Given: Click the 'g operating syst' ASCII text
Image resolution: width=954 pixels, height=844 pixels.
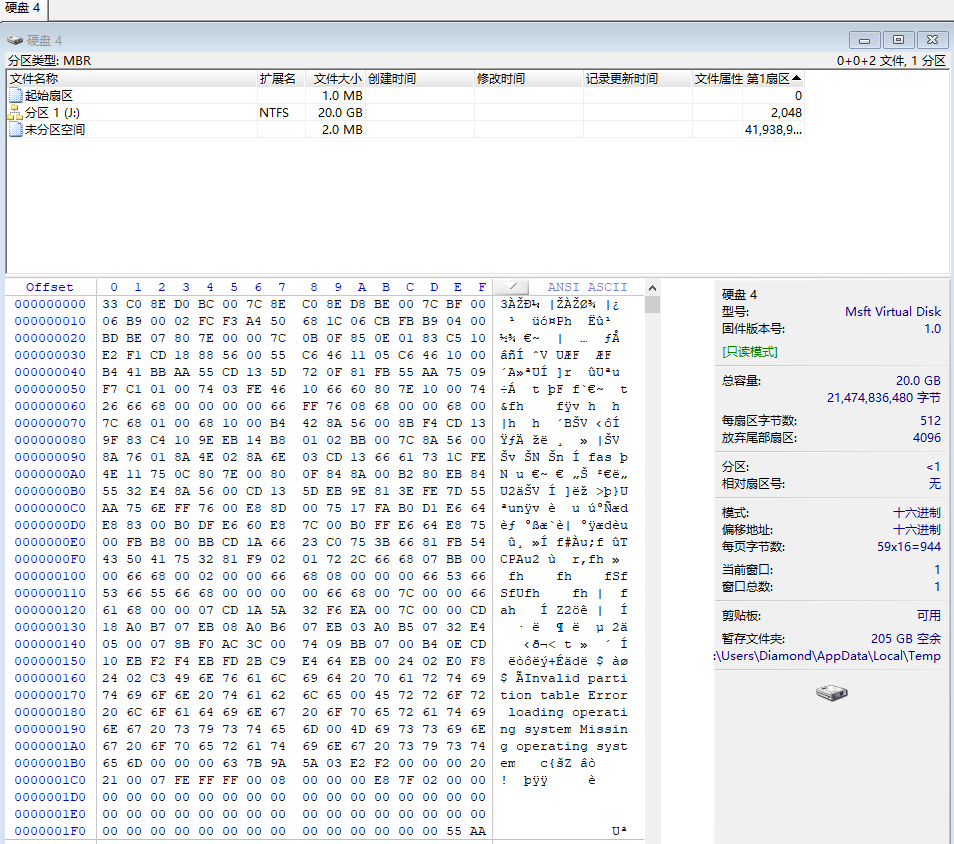Looking at the screenshot, I should point(563,746).
